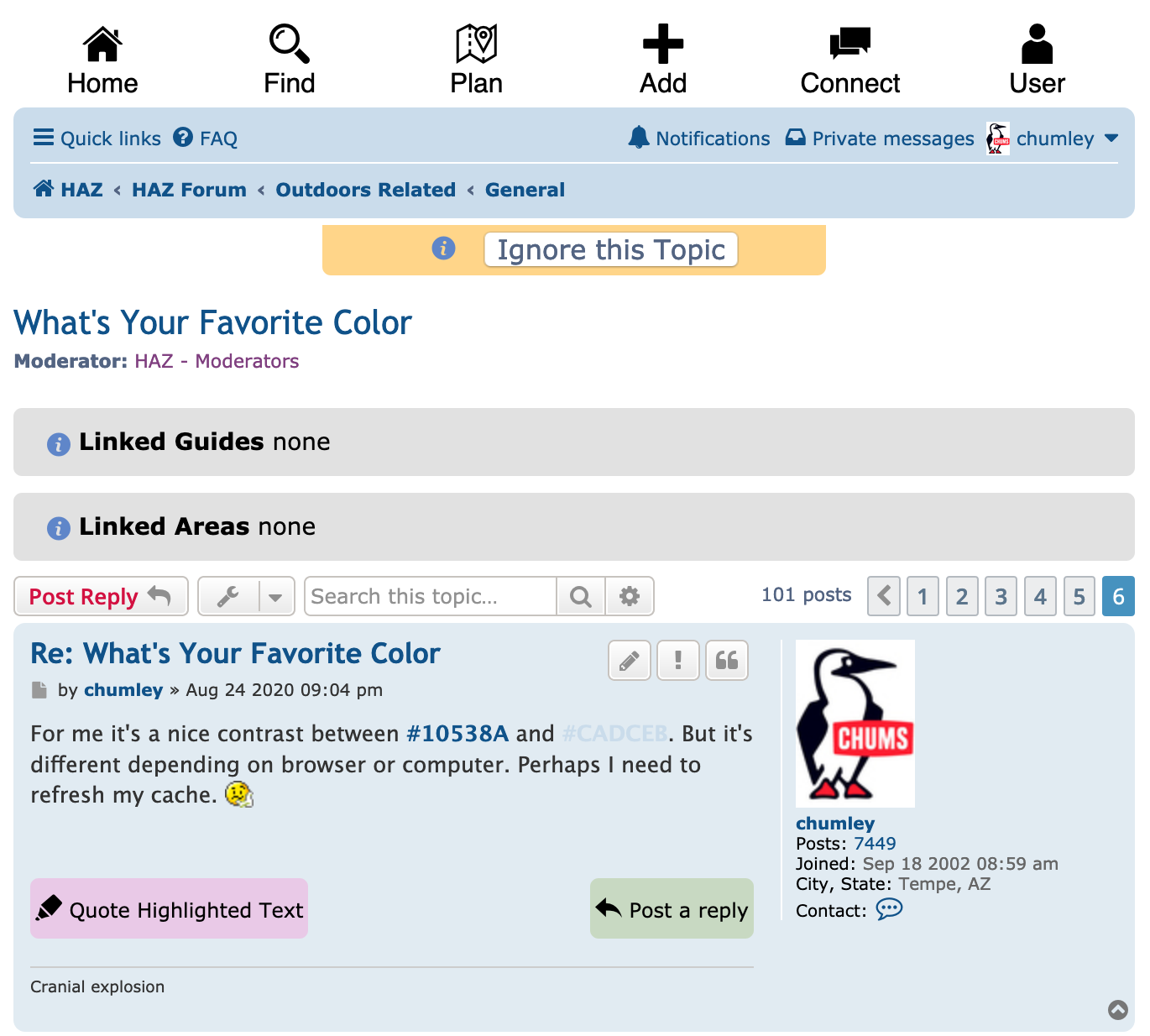Open the topic tools wrench dropdown
The image size is (1150, 1036).
246,597
